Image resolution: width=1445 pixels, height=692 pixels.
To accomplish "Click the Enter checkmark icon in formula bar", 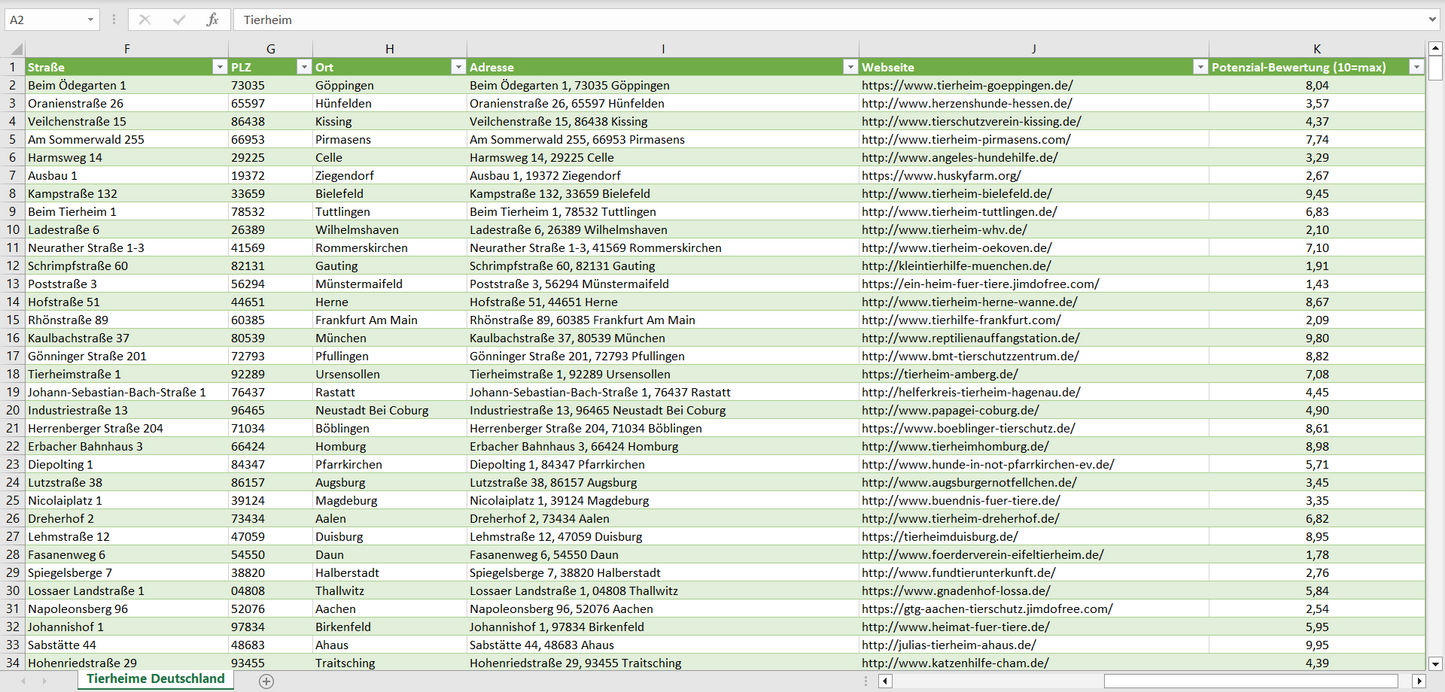I will pyautogui.click(x=179, y=20).
